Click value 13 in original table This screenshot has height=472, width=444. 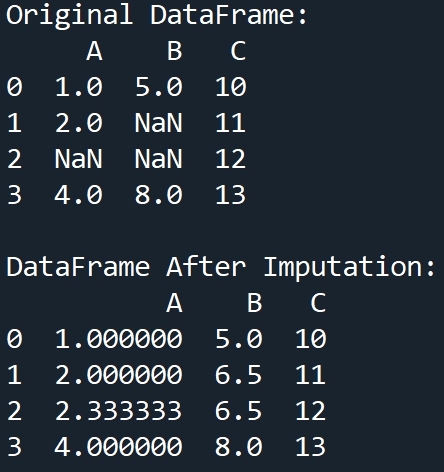pos(231,195)
